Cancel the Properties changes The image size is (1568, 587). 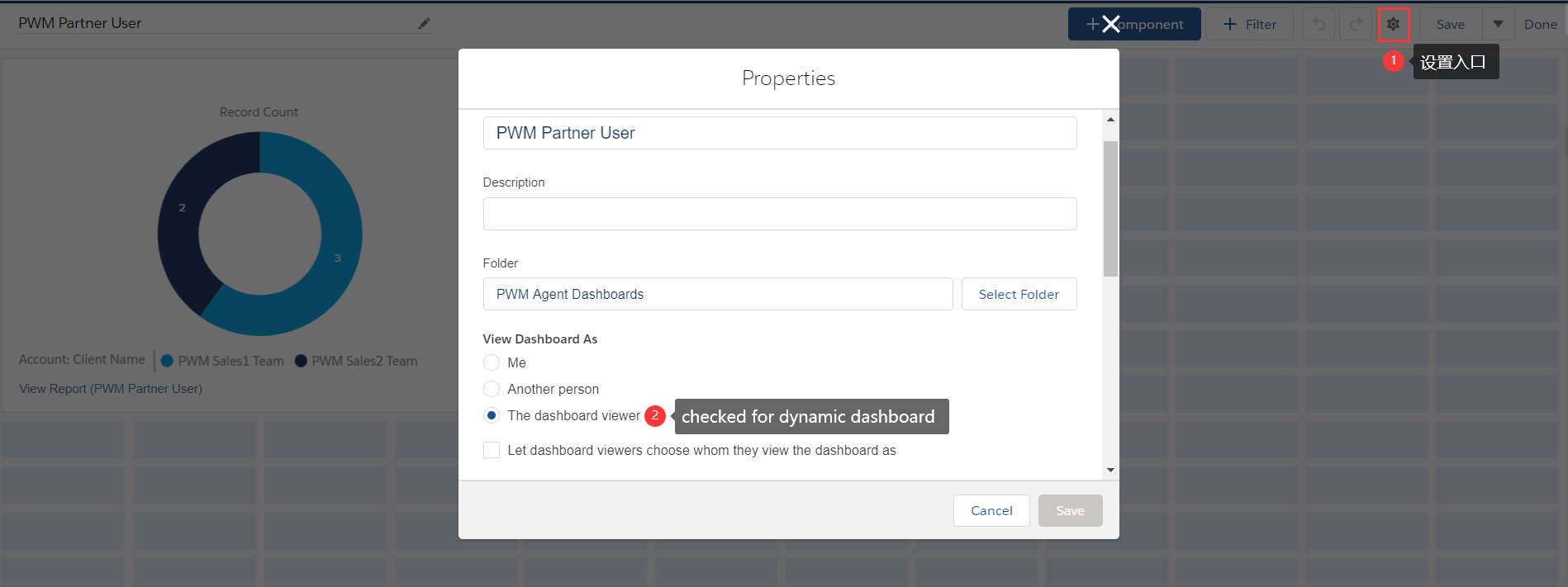coord(991,510)
